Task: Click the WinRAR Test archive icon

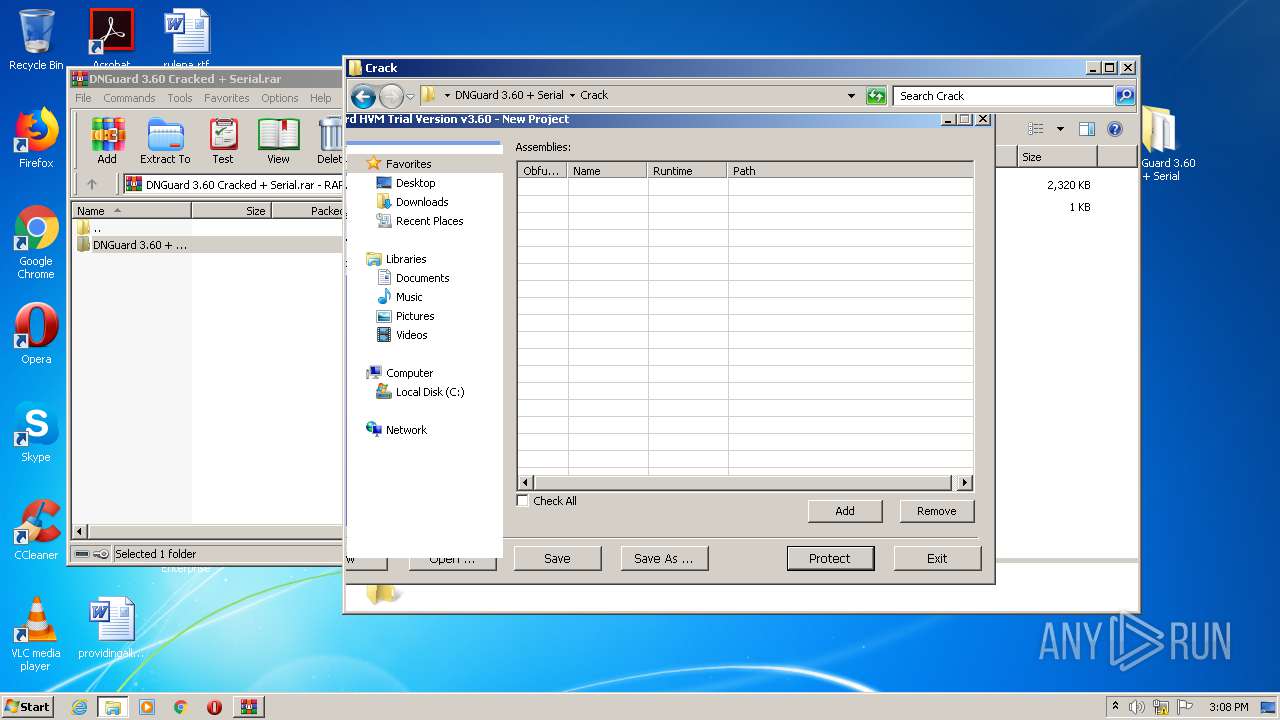Action: (x=223, y=140)
